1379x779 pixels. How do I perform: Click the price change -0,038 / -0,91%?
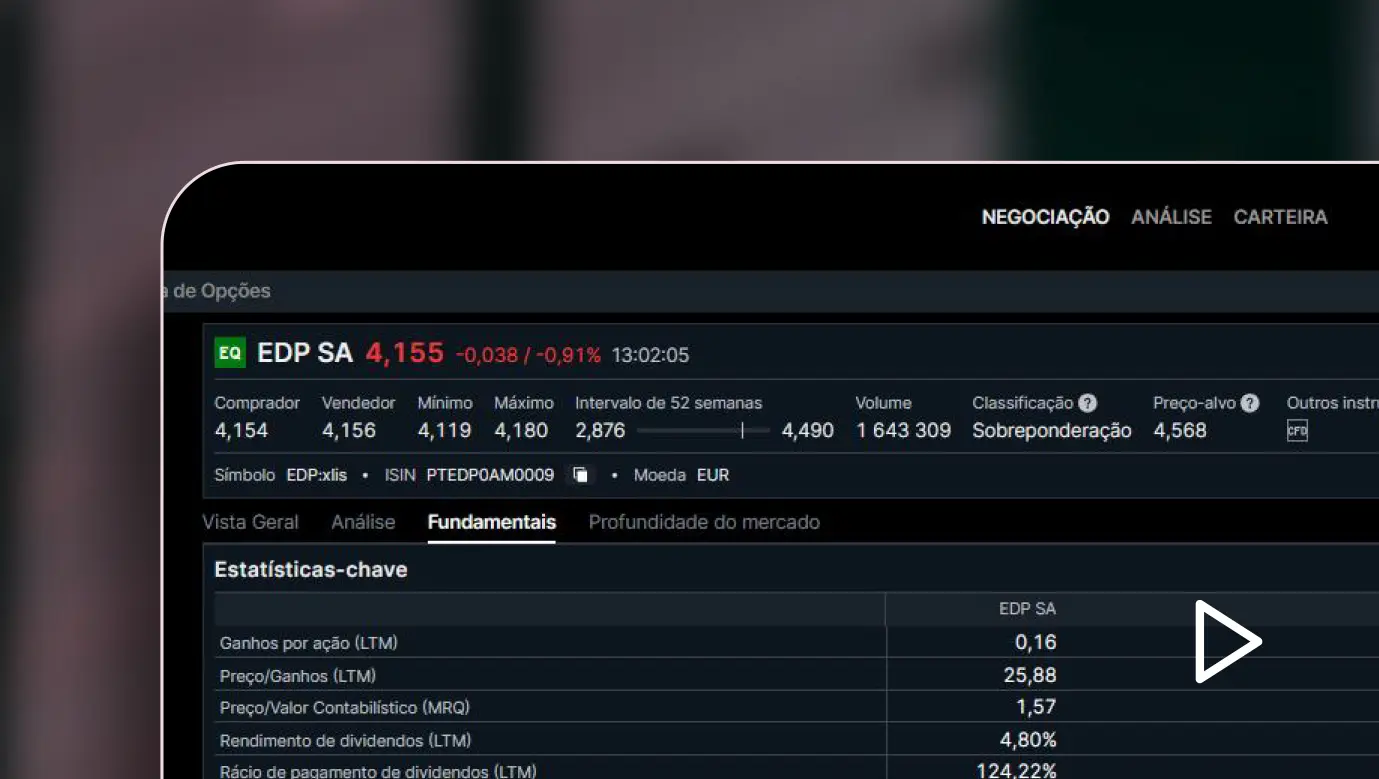click(528, 355)
